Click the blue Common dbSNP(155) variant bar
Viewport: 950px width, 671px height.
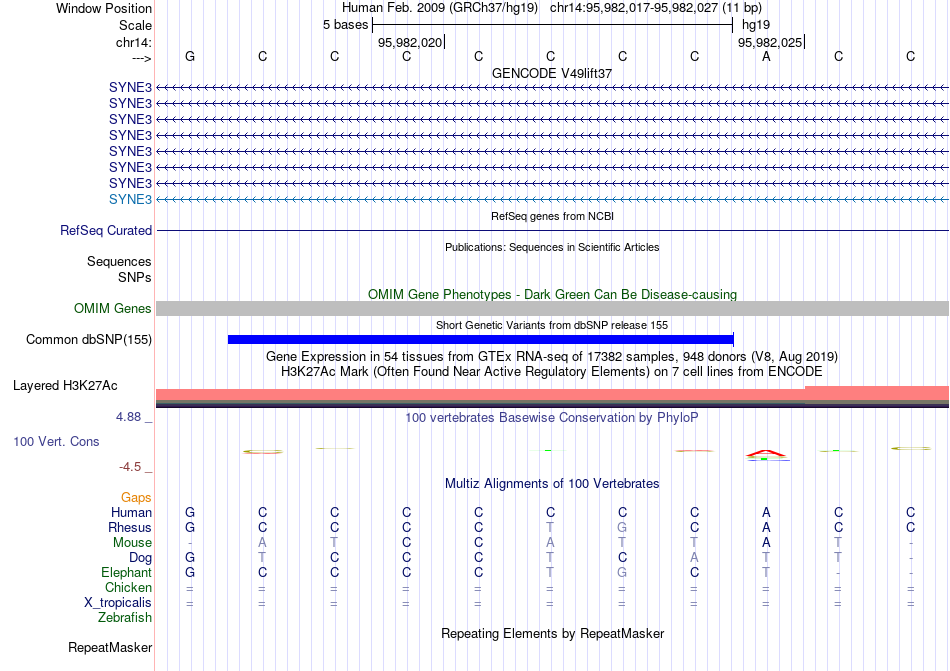point(480,339)
